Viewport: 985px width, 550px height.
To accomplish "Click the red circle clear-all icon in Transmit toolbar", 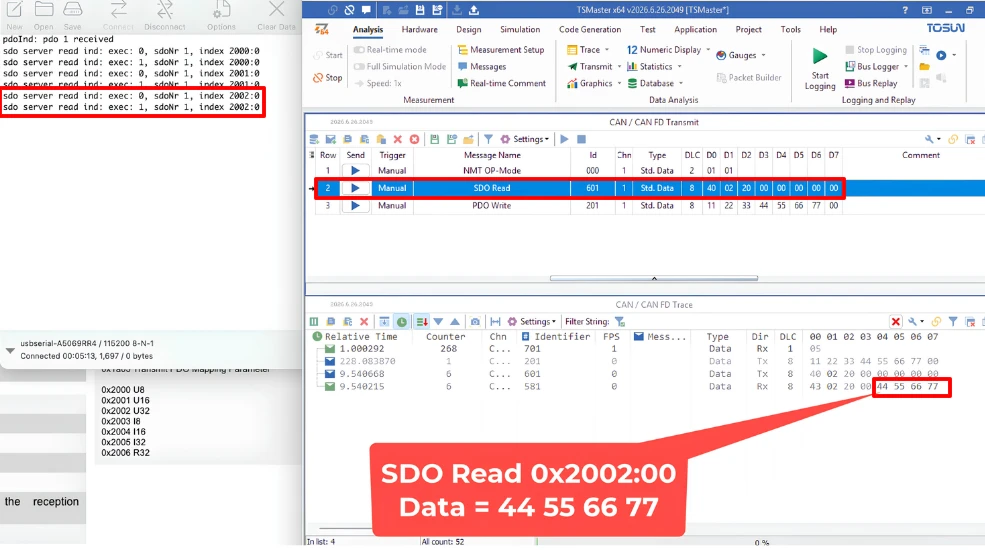I will (x=415, y=139).
